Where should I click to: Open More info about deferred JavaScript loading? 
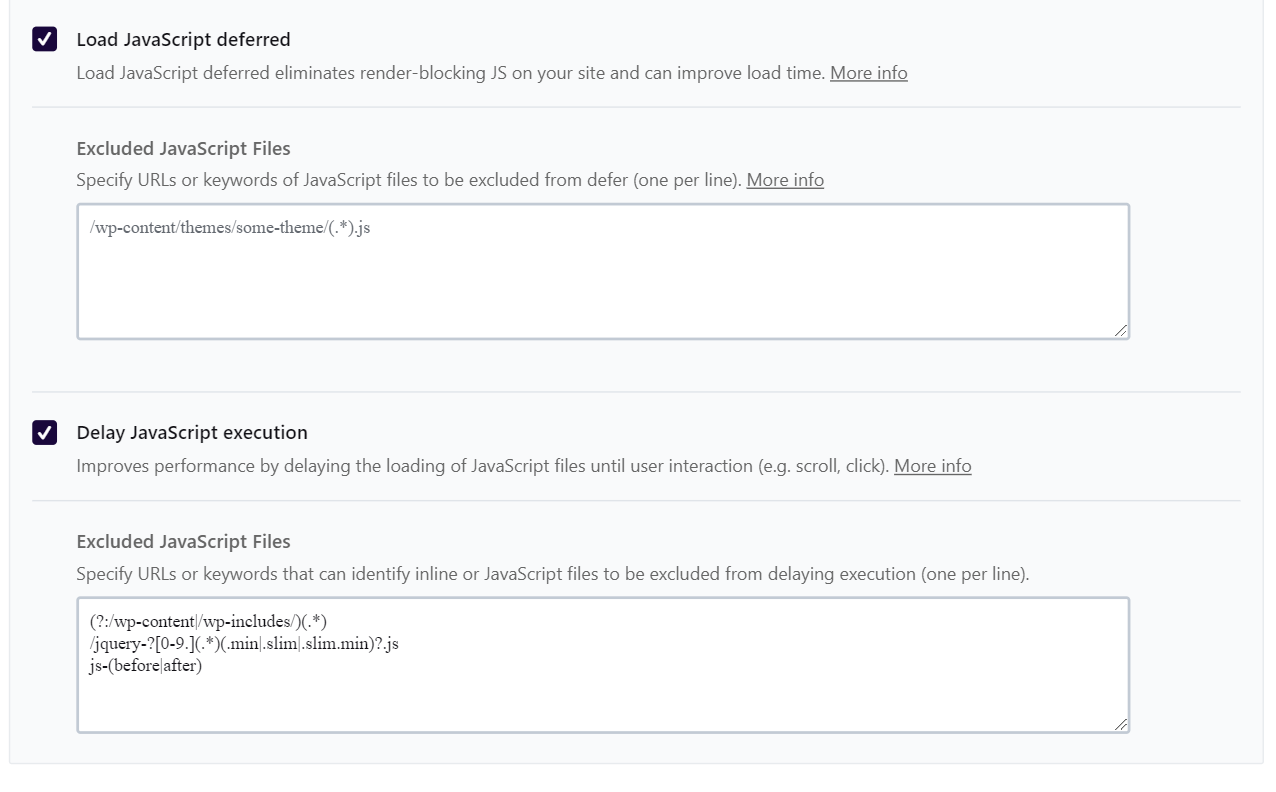(868, 72)
